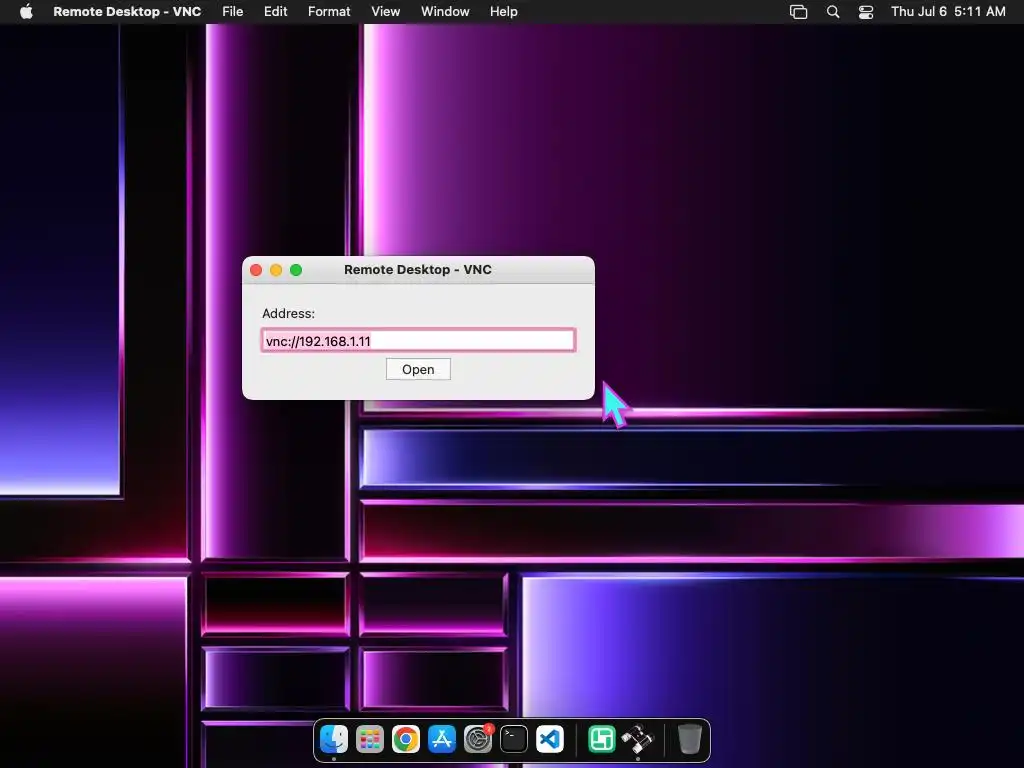This screenshot has height=768, width=1024.
Task: Click the date and time in menu bar
Action: tap(948, 12)
